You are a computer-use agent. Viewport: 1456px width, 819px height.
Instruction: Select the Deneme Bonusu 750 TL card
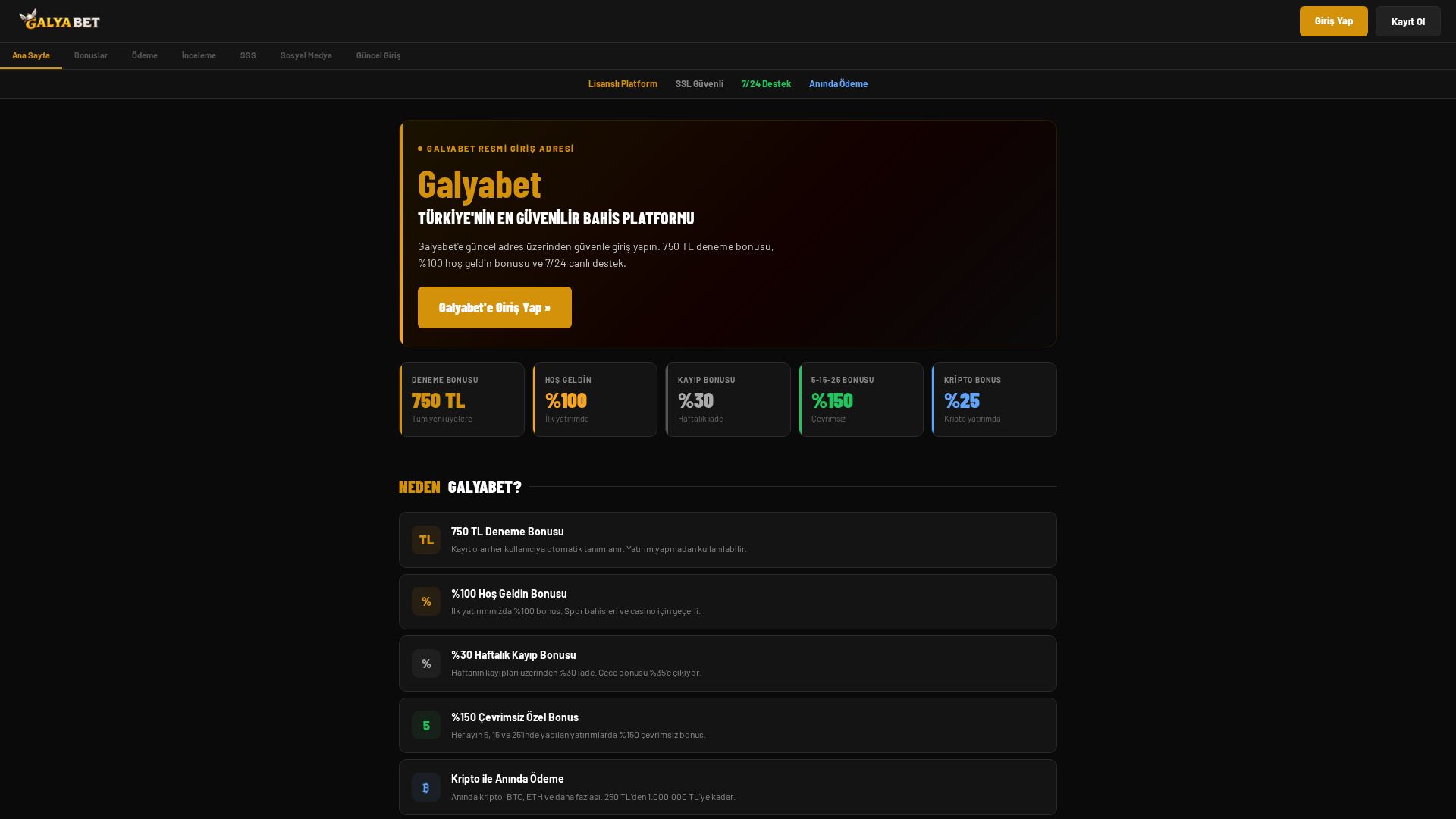pos(462,400)
